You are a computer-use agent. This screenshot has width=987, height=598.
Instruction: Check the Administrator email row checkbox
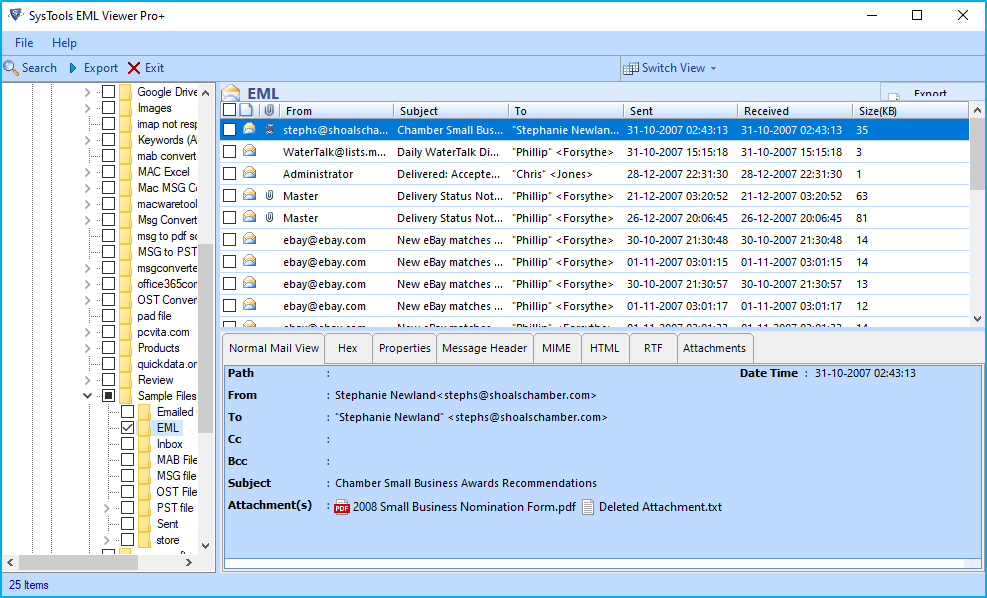point(229,174)
